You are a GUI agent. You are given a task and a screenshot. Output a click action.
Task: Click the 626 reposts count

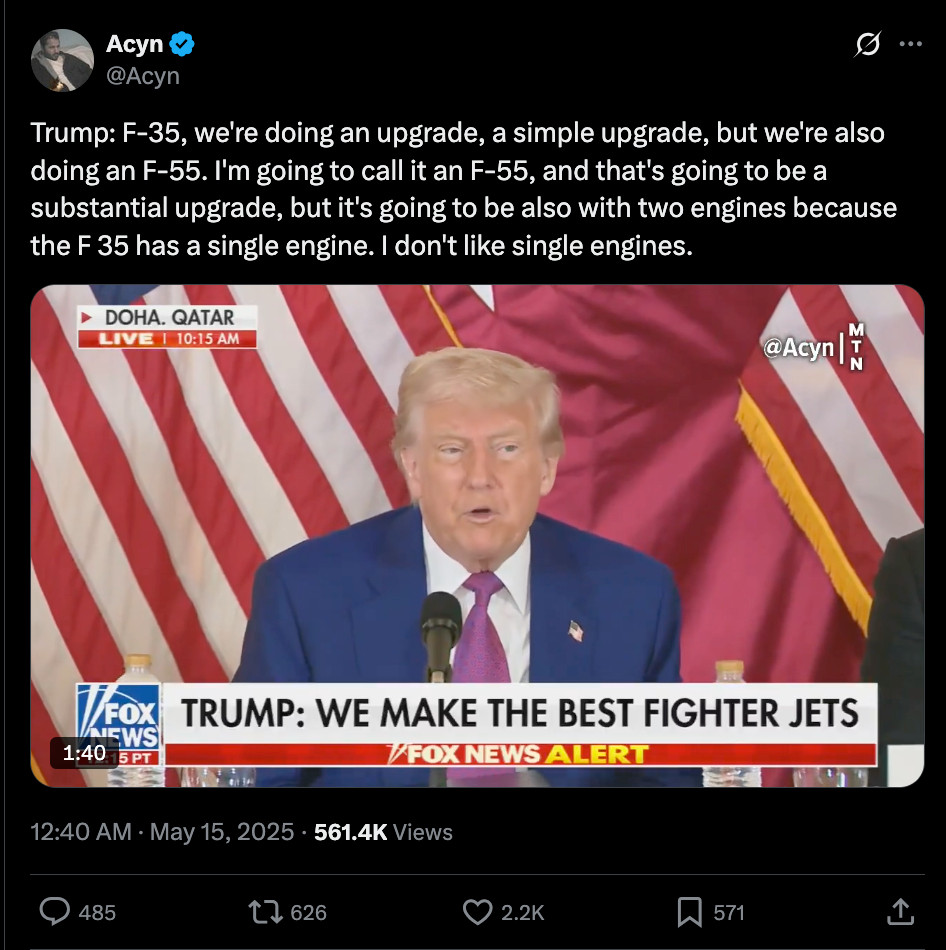[308, 912]
